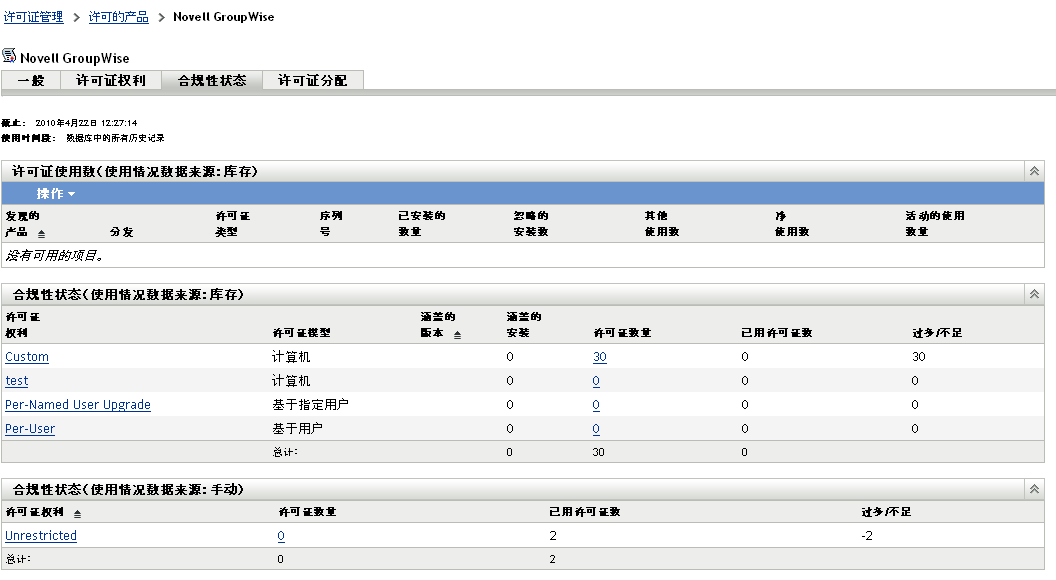The image size is (1056, 580).
Task: Open the Custom entitlement link
Action: (27, 357)
